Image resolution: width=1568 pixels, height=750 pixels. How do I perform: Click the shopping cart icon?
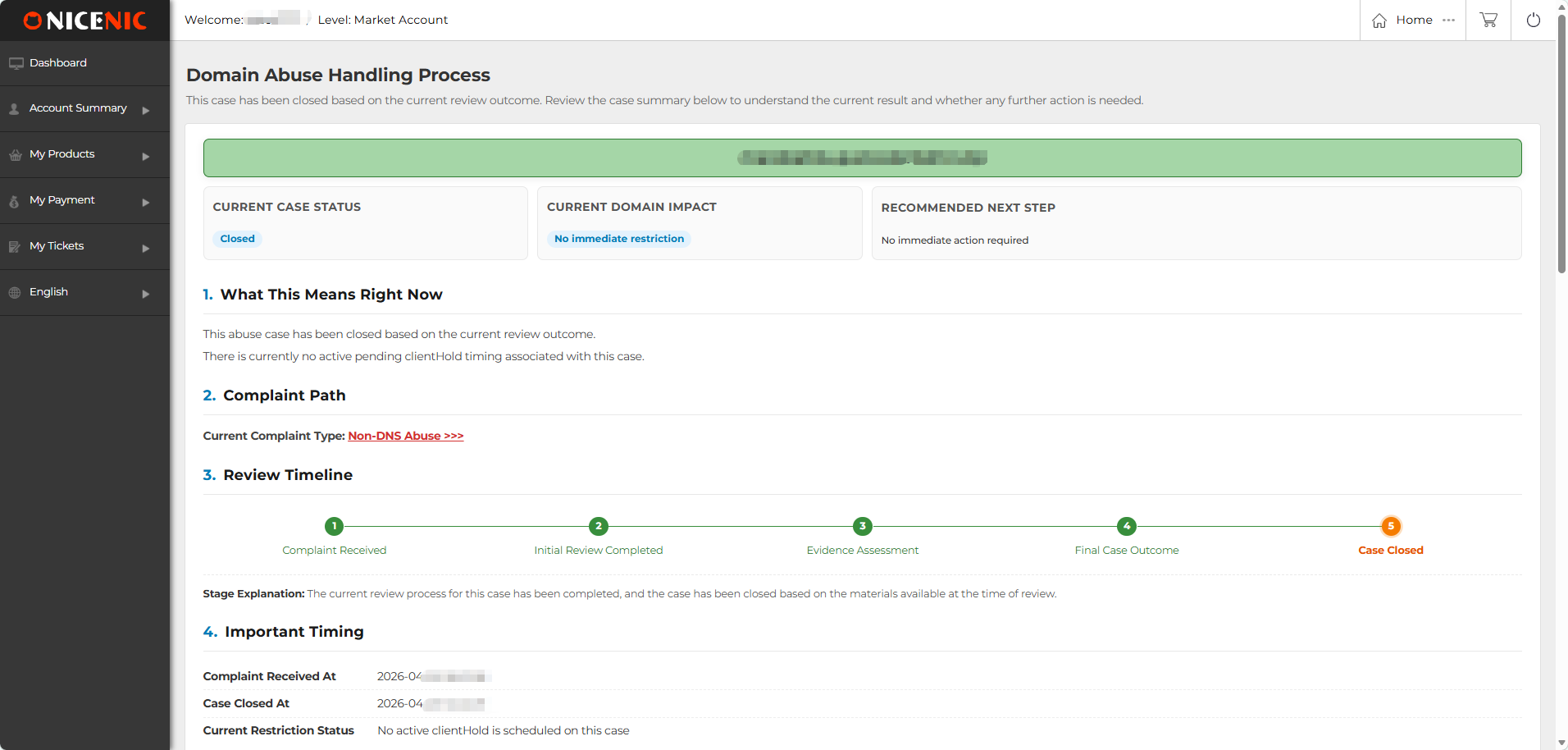(x=1488, y=20)
